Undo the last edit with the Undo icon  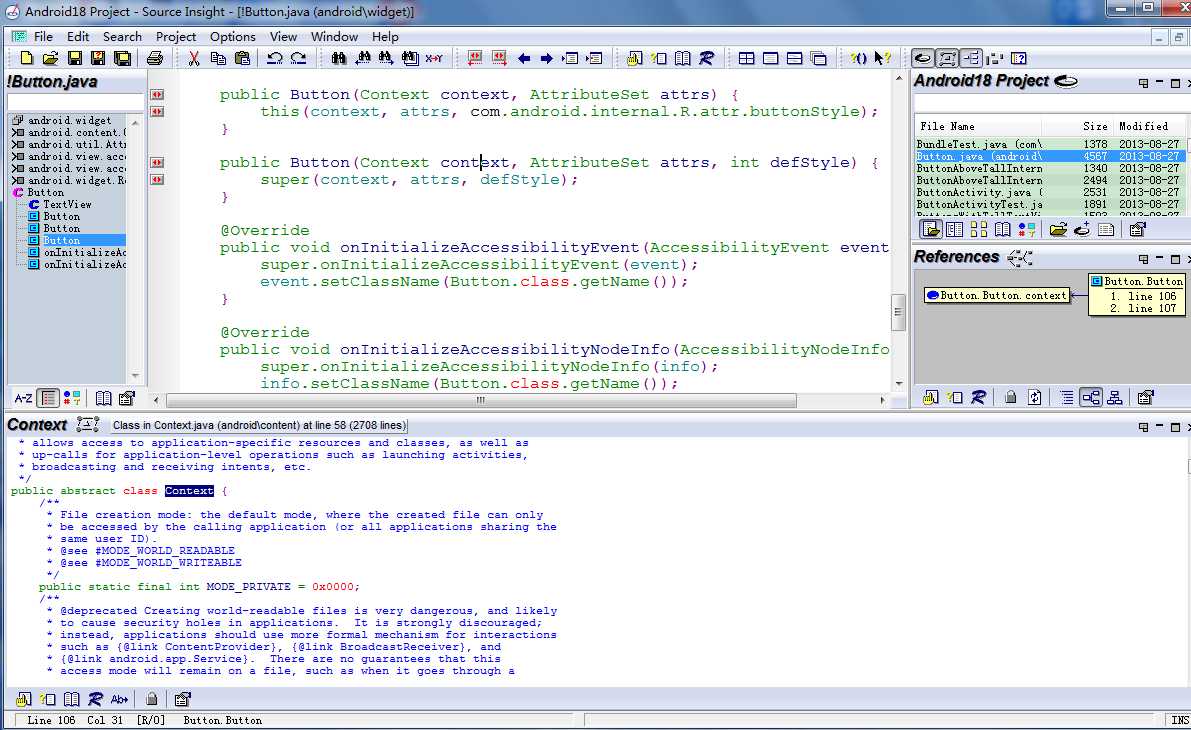(x=275, y=58)
